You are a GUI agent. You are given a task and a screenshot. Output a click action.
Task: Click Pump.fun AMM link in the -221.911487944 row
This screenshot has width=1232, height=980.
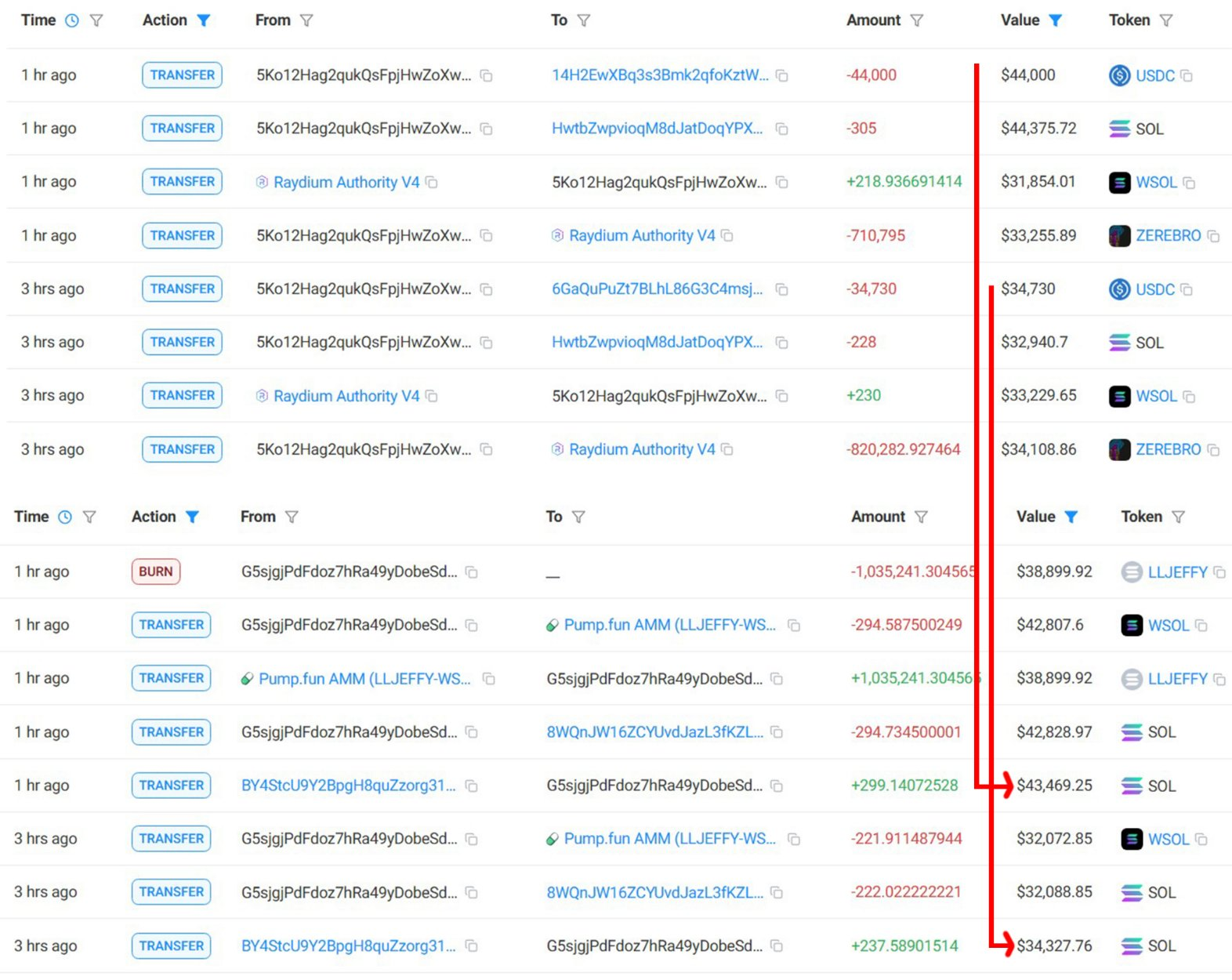pos(669,839)
